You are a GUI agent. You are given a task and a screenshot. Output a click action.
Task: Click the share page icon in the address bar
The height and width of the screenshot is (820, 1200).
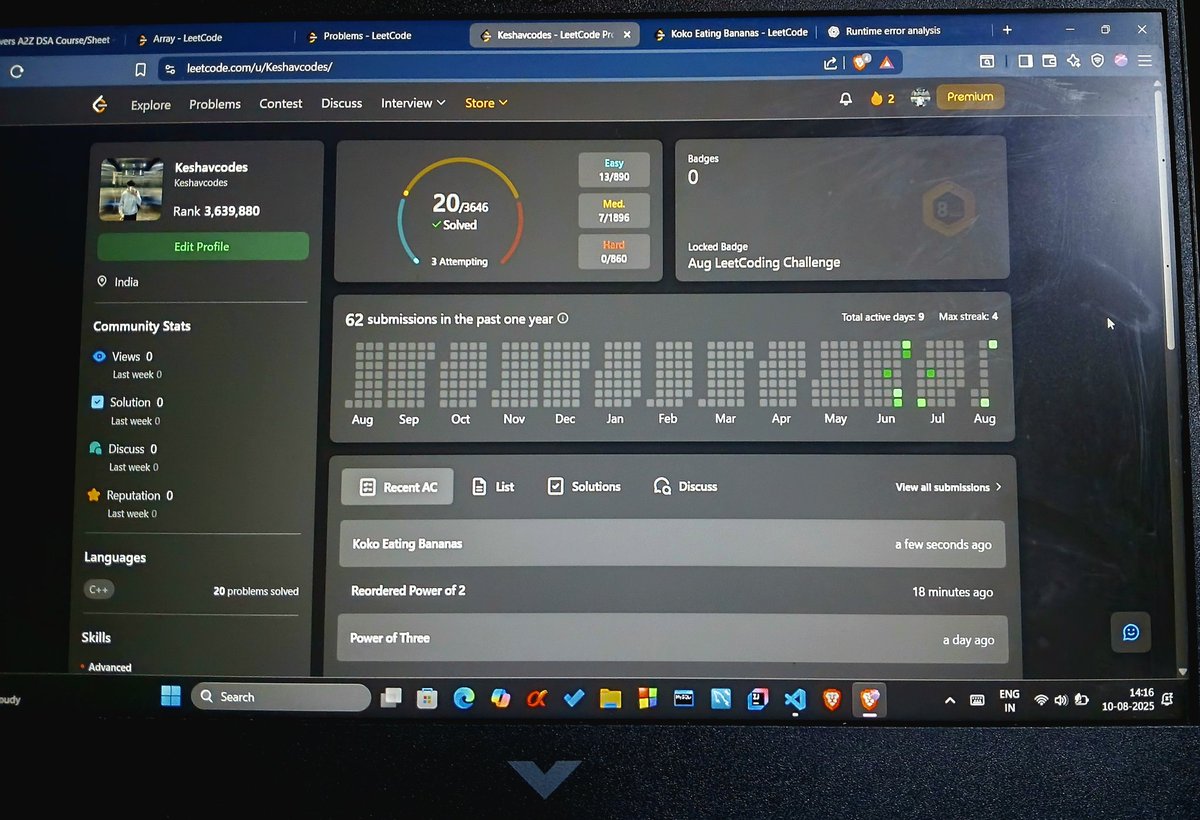tap(830, 63)
